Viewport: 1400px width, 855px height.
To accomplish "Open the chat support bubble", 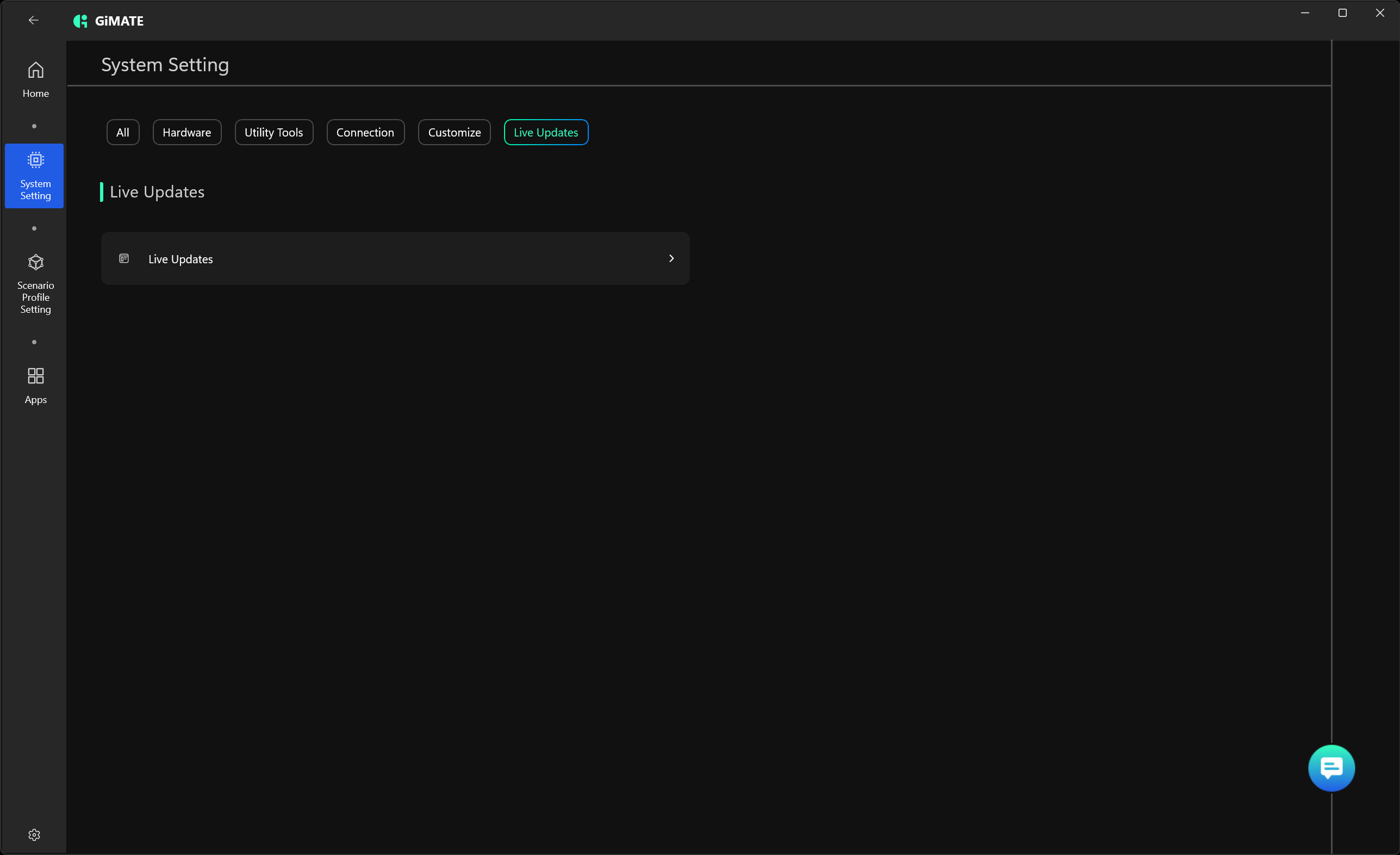I will coord(1331,767).
